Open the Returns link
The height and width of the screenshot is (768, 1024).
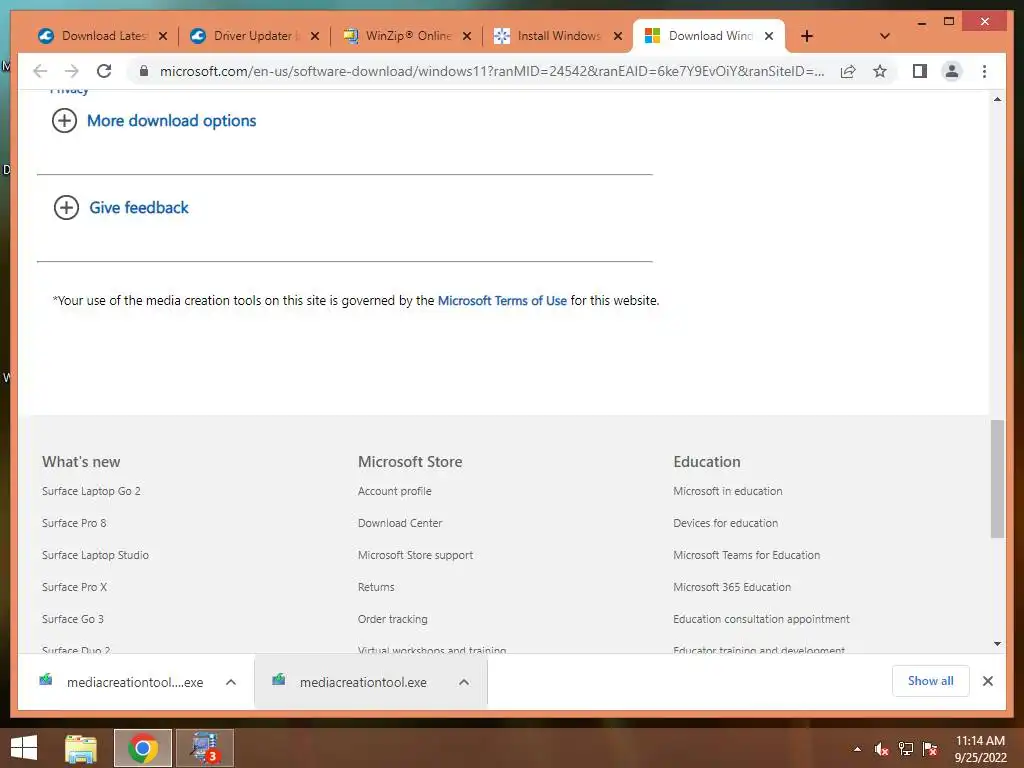(x=376, y=587)
